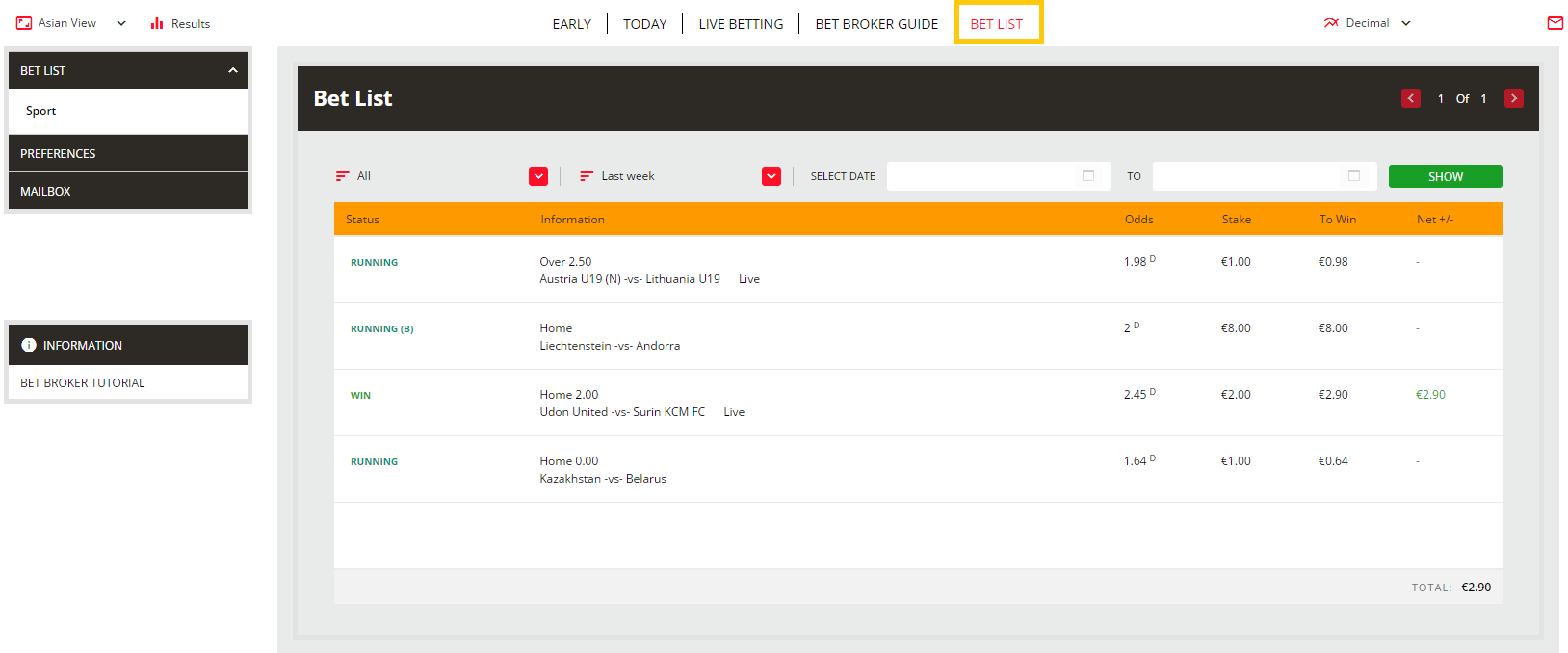1568x653 pixels.
Task: Open the end date calendar icon
Action: 1354,176
